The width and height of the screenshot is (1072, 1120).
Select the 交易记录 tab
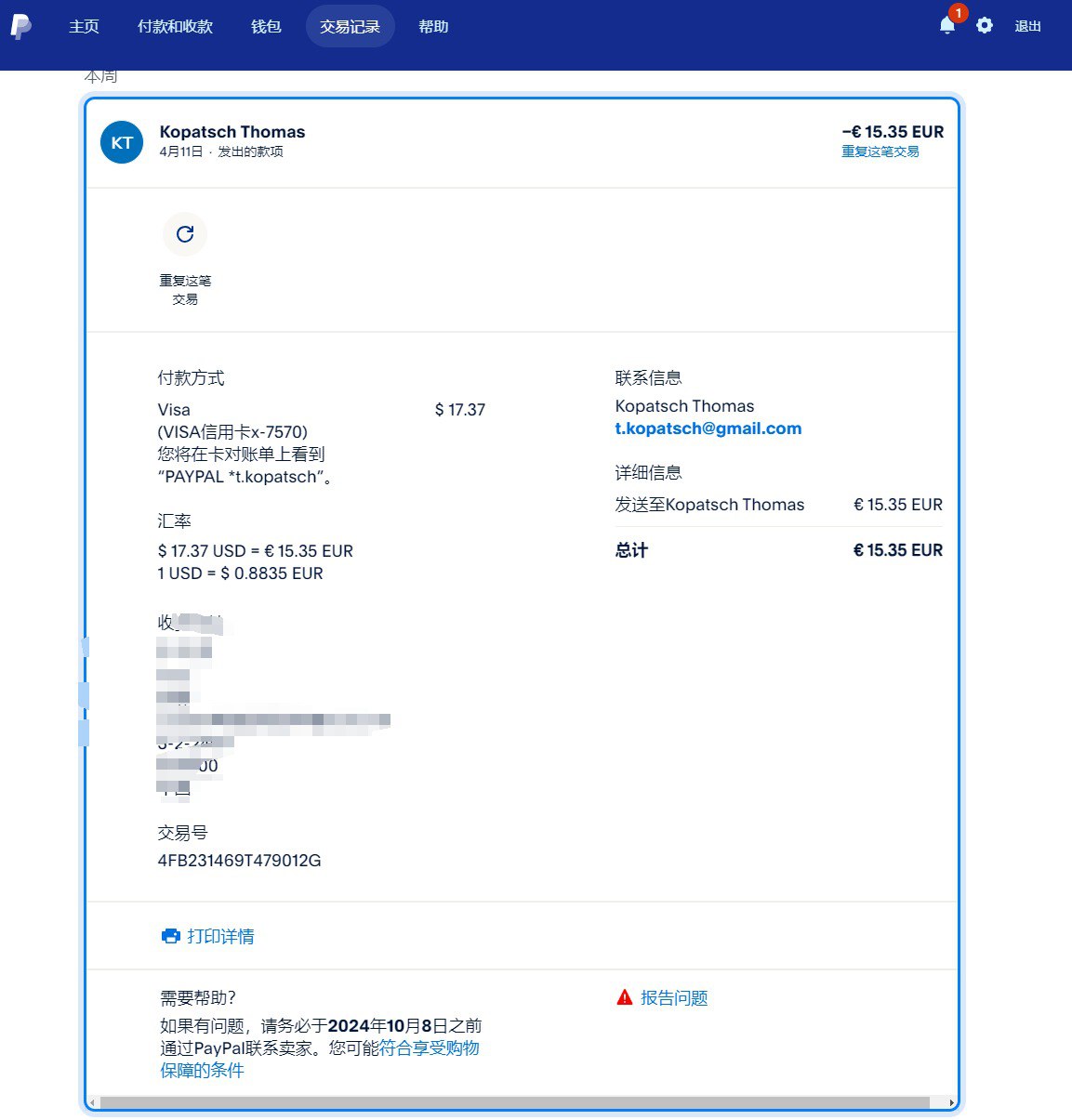350,26
